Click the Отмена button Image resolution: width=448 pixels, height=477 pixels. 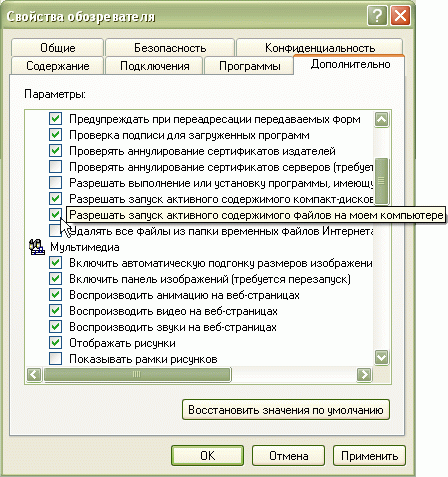288,455
